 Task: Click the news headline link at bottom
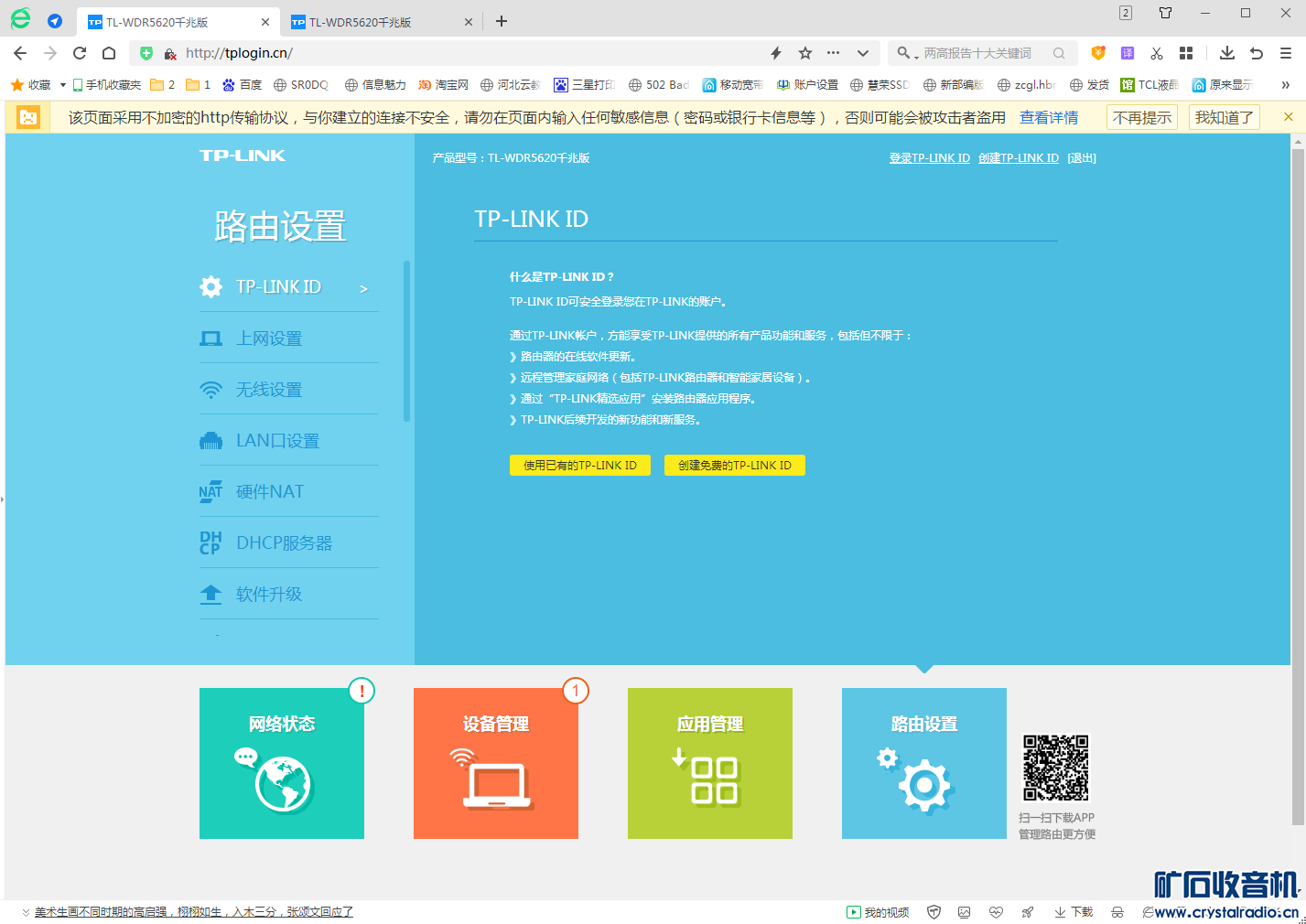193,912
